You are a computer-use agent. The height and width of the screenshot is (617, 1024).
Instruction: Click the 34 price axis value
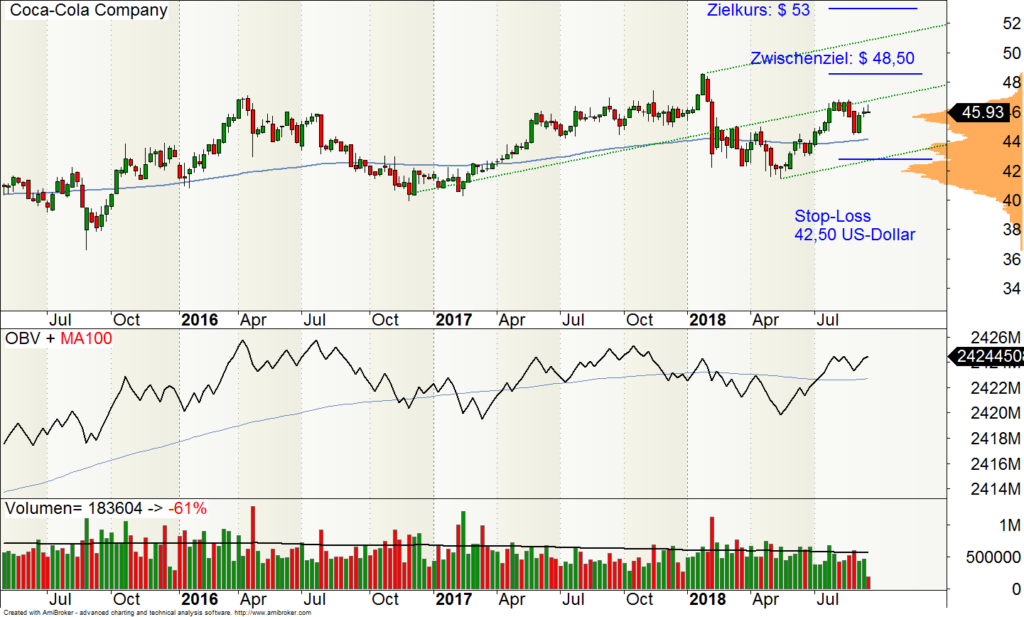(1012, 289)
